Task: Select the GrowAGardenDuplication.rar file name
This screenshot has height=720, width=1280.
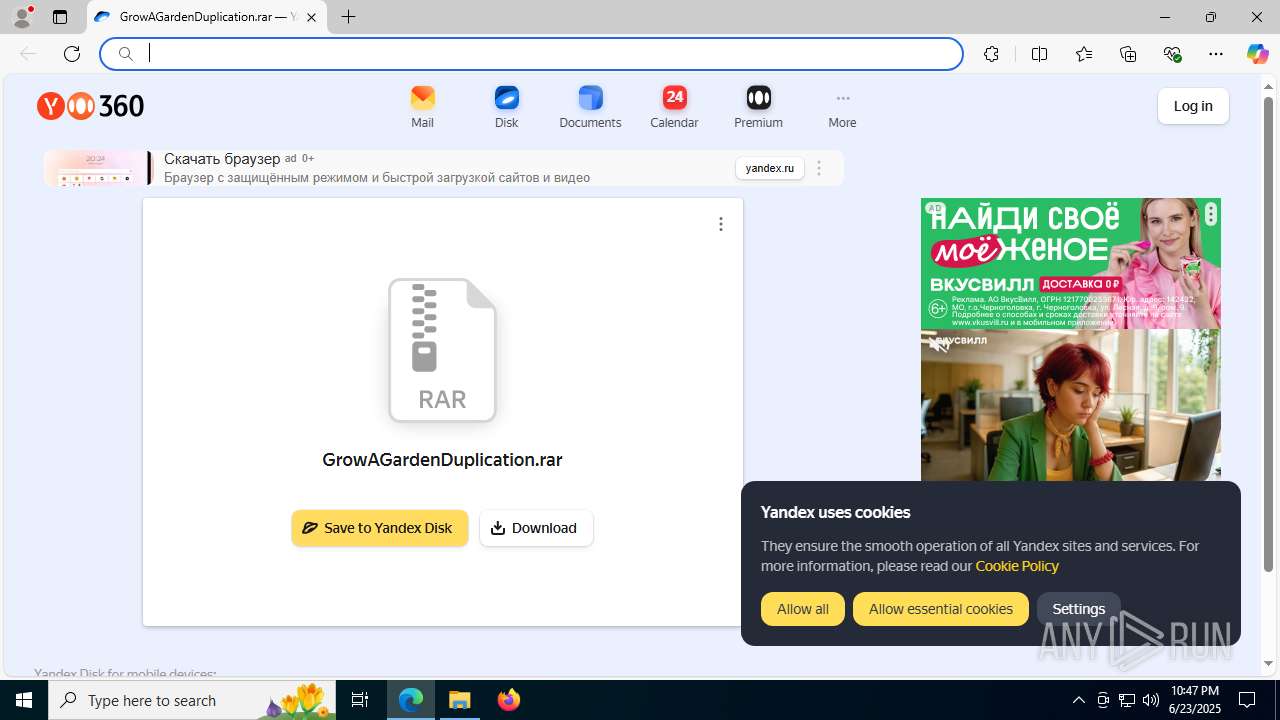Action: [442, 460]
